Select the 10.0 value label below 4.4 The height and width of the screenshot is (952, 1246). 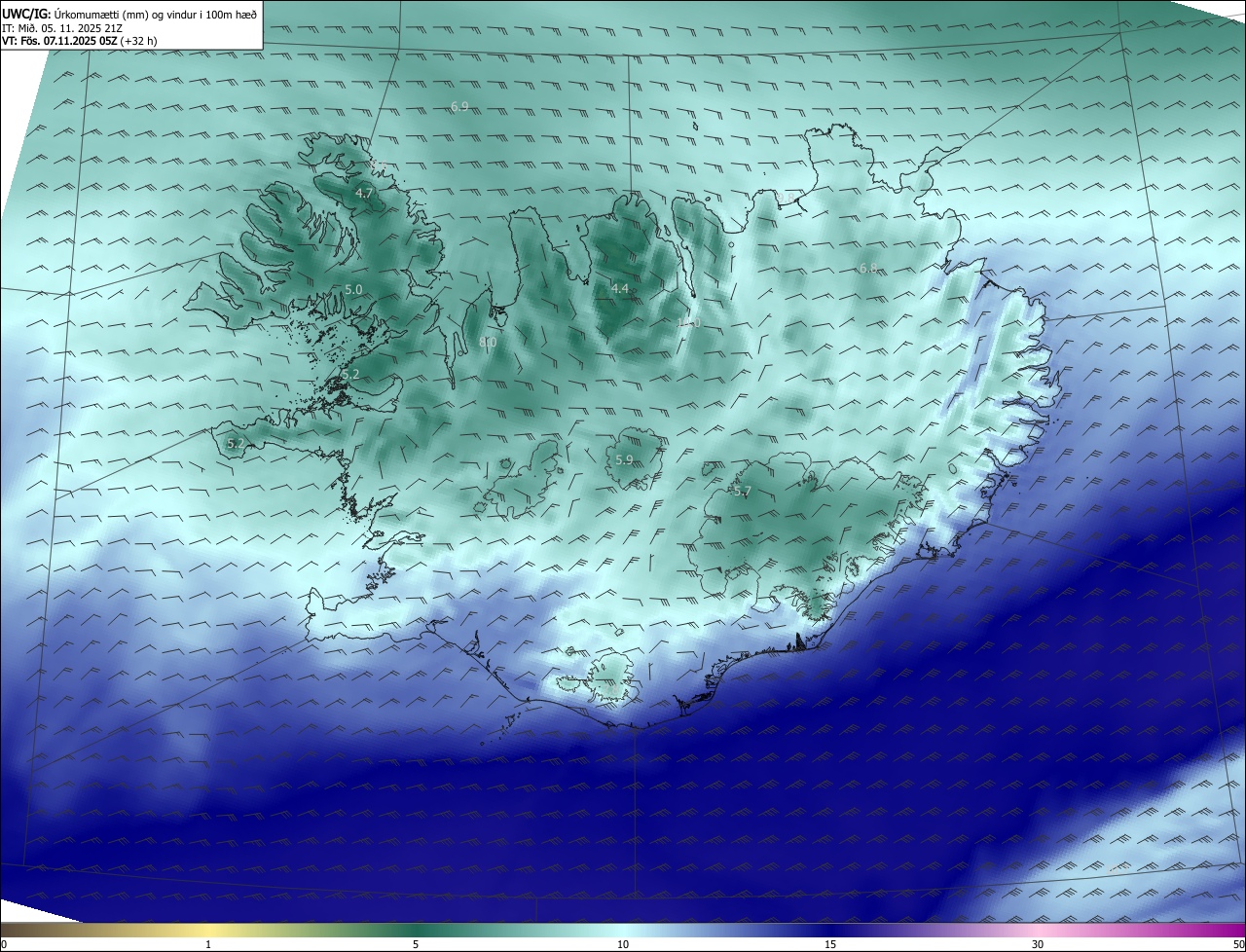[689, 323]
